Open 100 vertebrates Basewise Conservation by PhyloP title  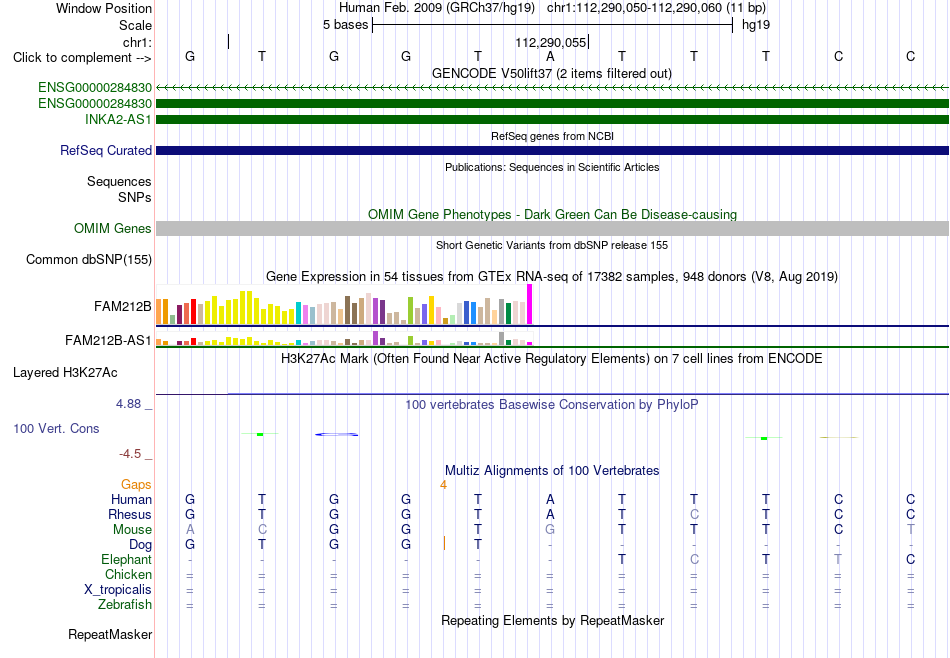(552, 404)
